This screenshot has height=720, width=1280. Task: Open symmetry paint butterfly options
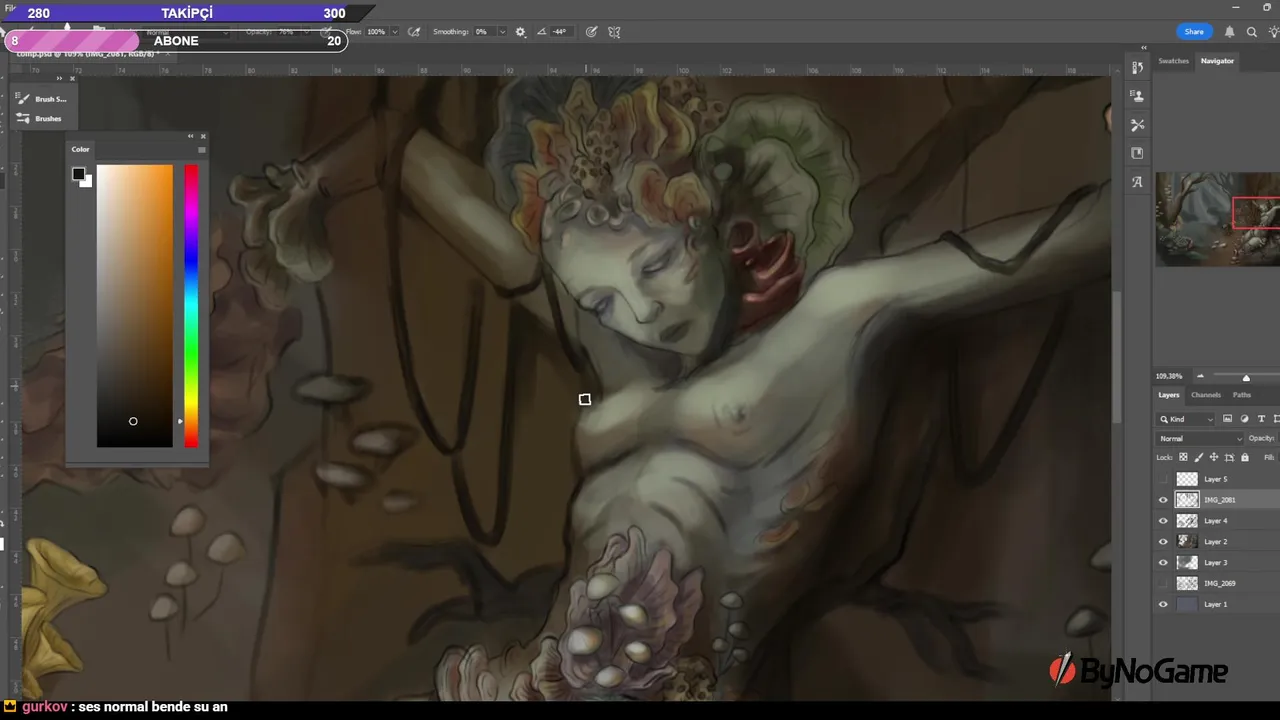pyautogui.click(x=614, y=32)
